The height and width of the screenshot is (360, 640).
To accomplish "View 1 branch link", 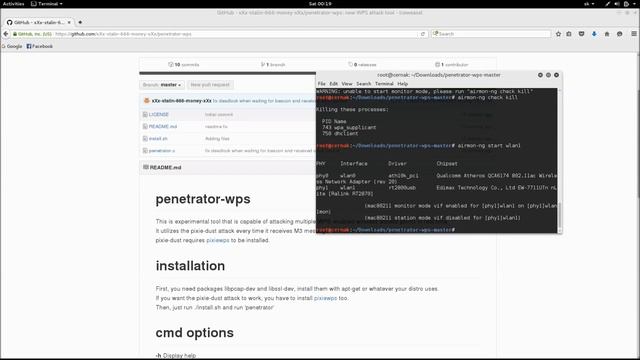I will (x=273, y=64).
